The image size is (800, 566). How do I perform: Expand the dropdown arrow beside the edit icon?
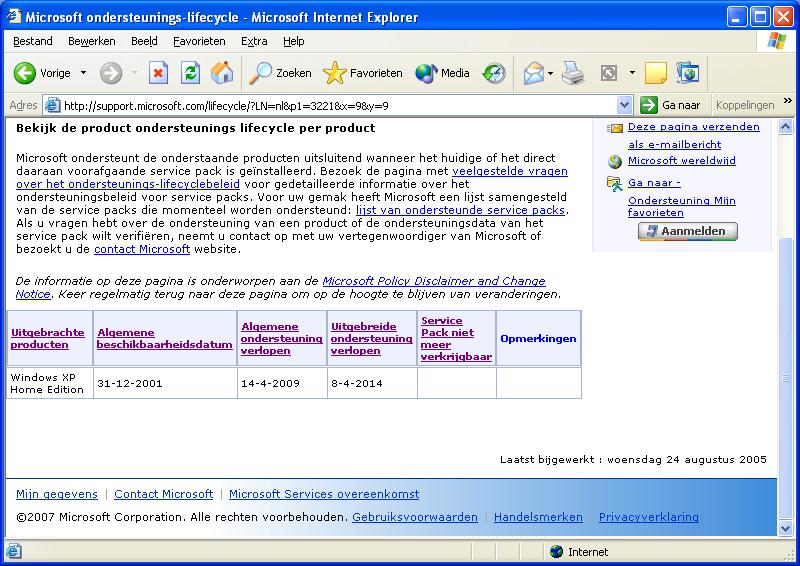point(632,73)
